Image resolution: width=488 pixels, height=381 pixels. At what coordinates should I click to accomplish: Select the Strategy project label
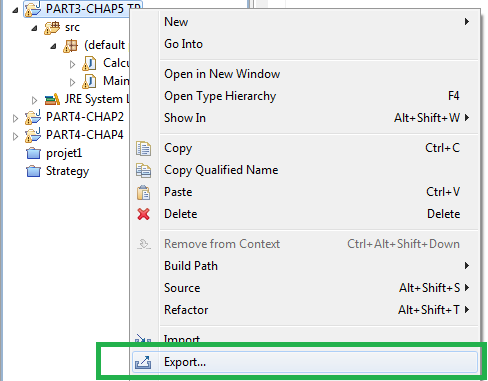[x=67, y=171]
